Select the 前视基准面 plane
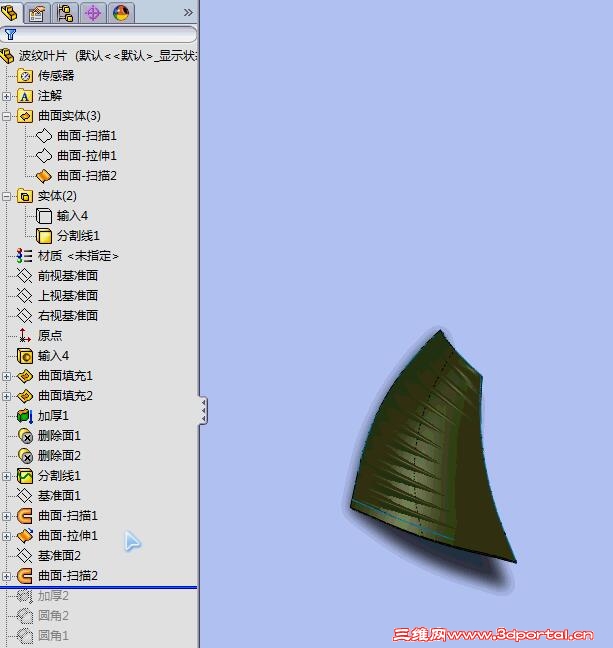 point(57,276)
